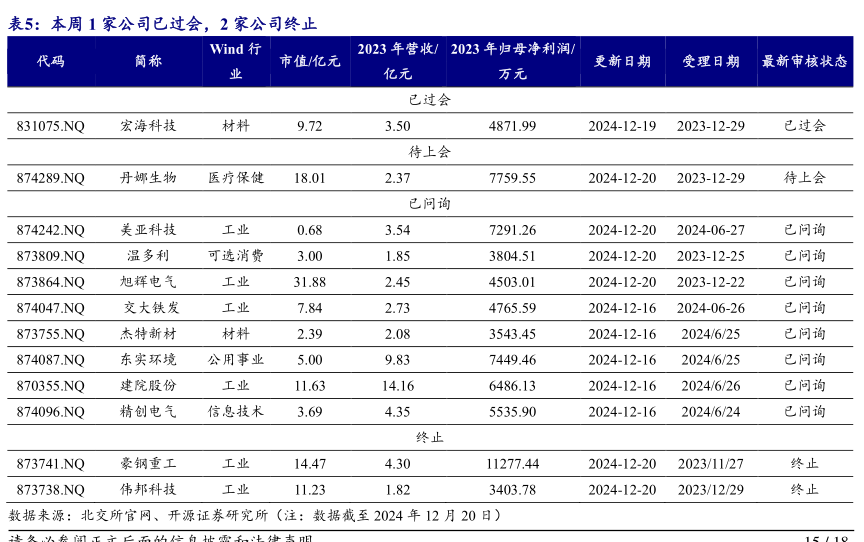Select code cell 873864.NQ
Viewport: 864px width, 542px height.
point(51,282)
